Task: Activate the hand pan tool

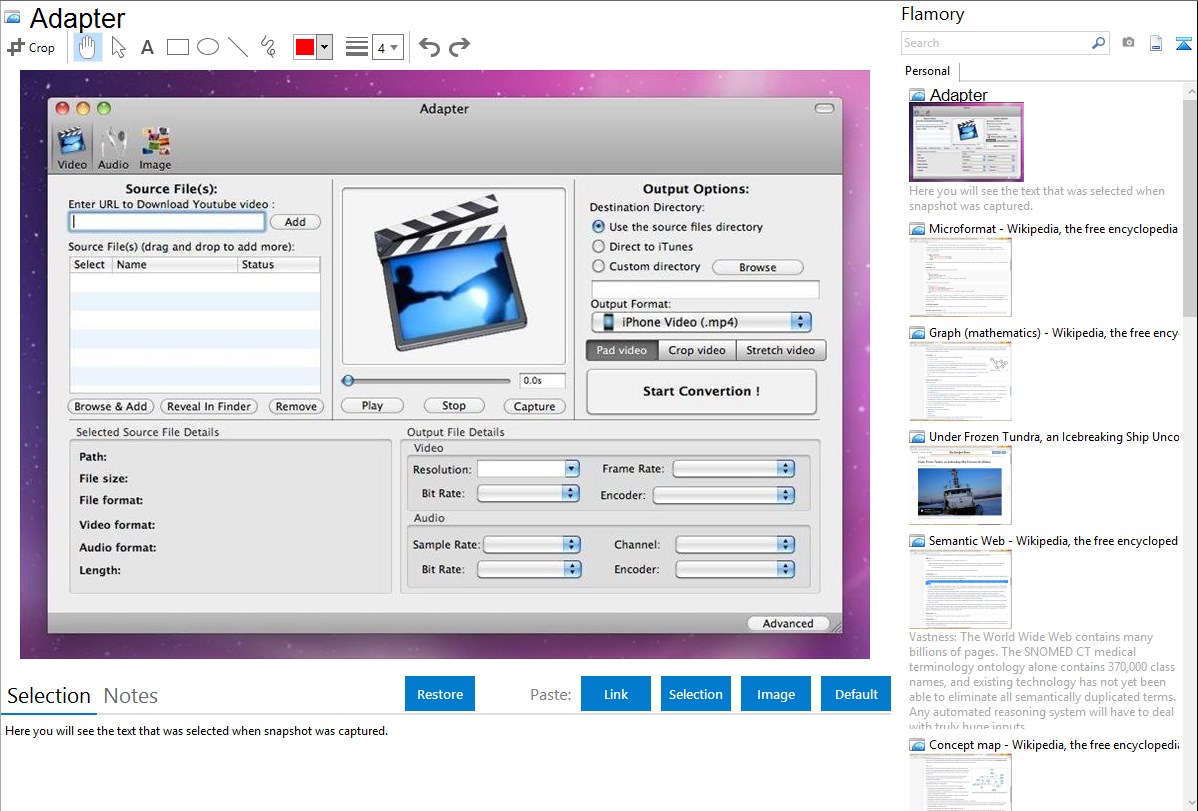Action: 87,47
